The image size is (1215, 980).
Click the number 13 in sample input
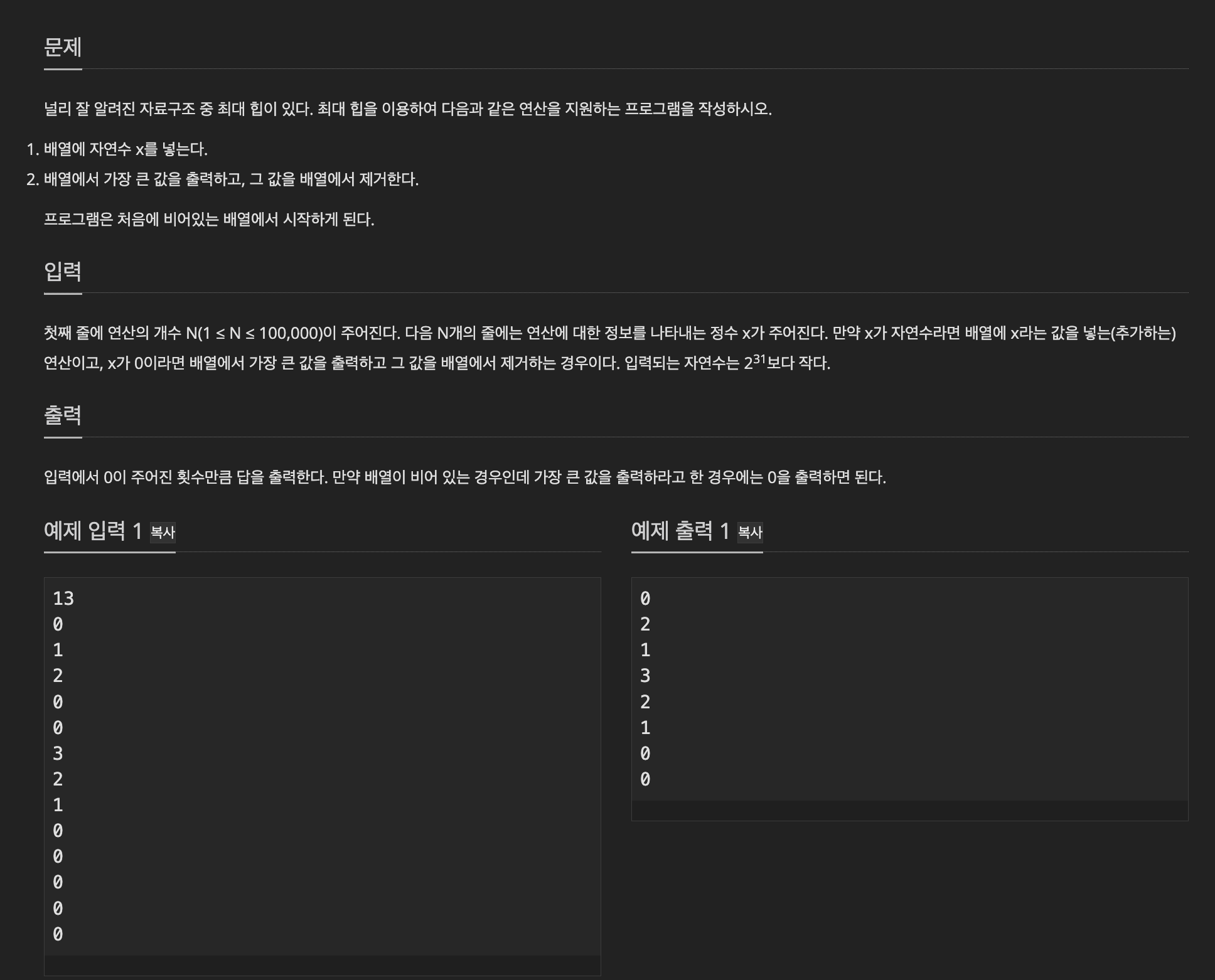coord(63,599)
